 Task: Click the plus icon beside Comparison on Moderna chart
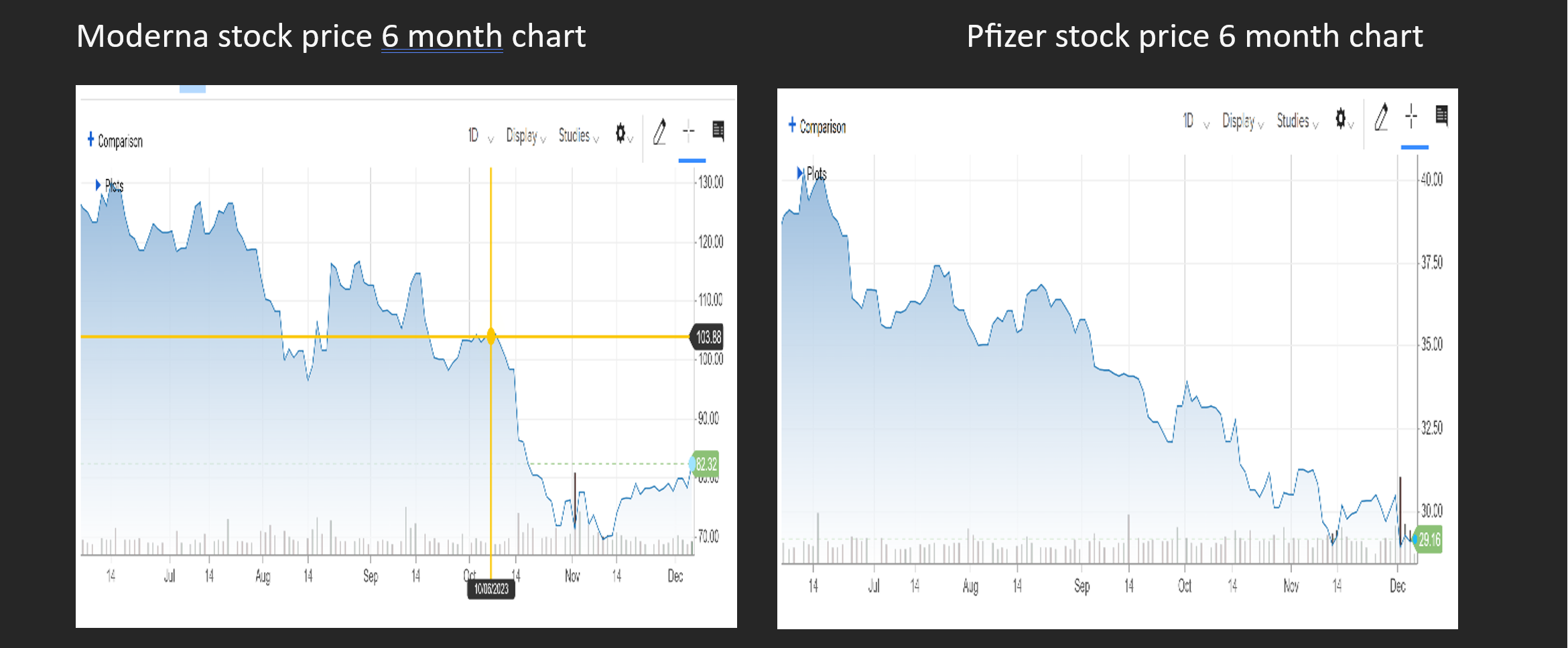90,139
